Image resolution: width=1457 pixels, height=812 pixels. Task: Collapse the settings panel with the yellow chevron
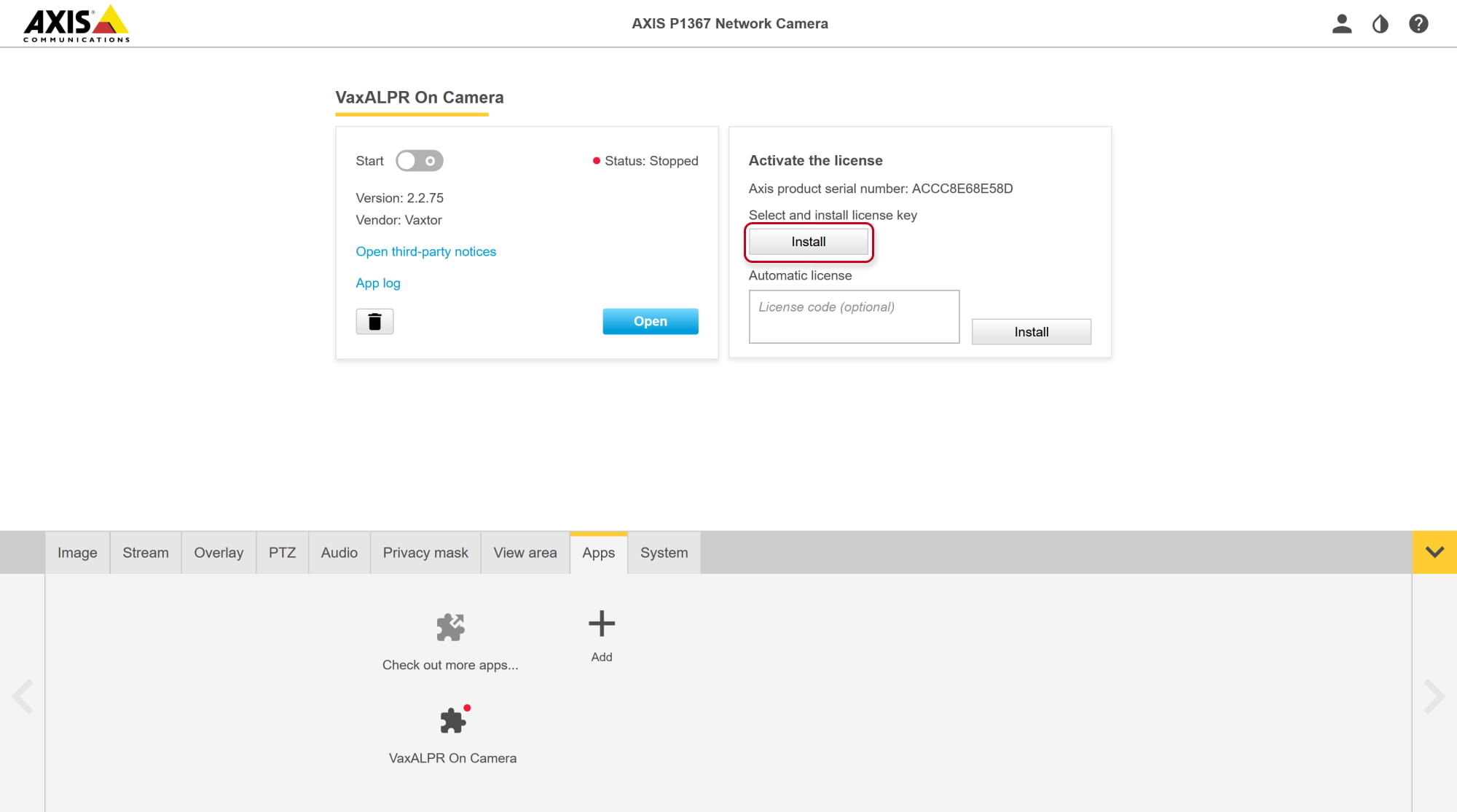pyautogui.click(x=1434, y=552)
